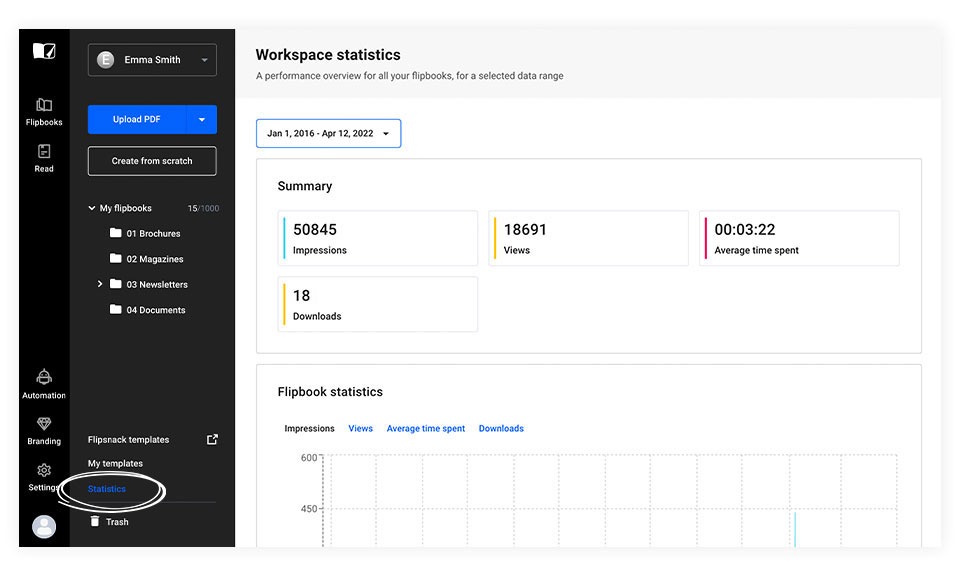Click the Emma Smith avatar circle
Viewport: 960px width, 576px height.
tap(105, 59)
